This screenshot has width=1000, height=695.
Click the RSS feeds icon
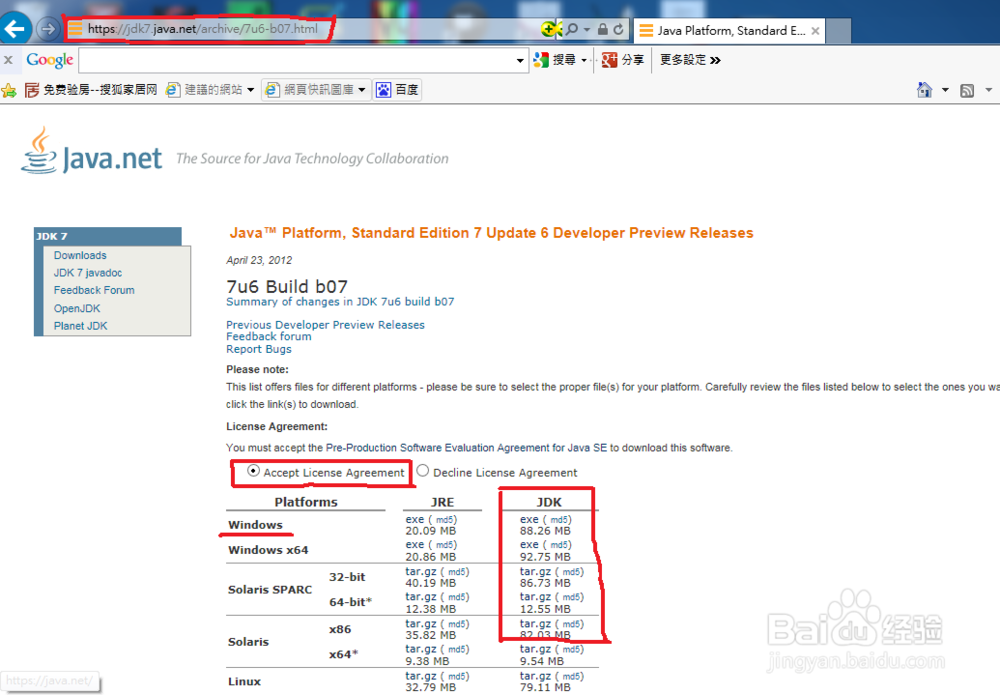point(967,91)
